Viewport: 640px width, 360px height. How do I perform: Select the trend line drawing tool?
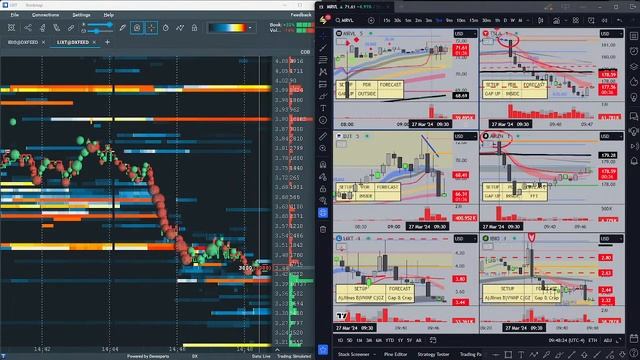323,48
